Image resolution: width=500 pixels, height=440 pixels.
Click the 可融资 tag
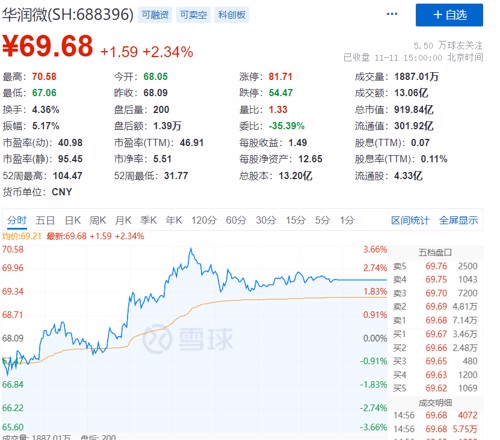(155, 15)
